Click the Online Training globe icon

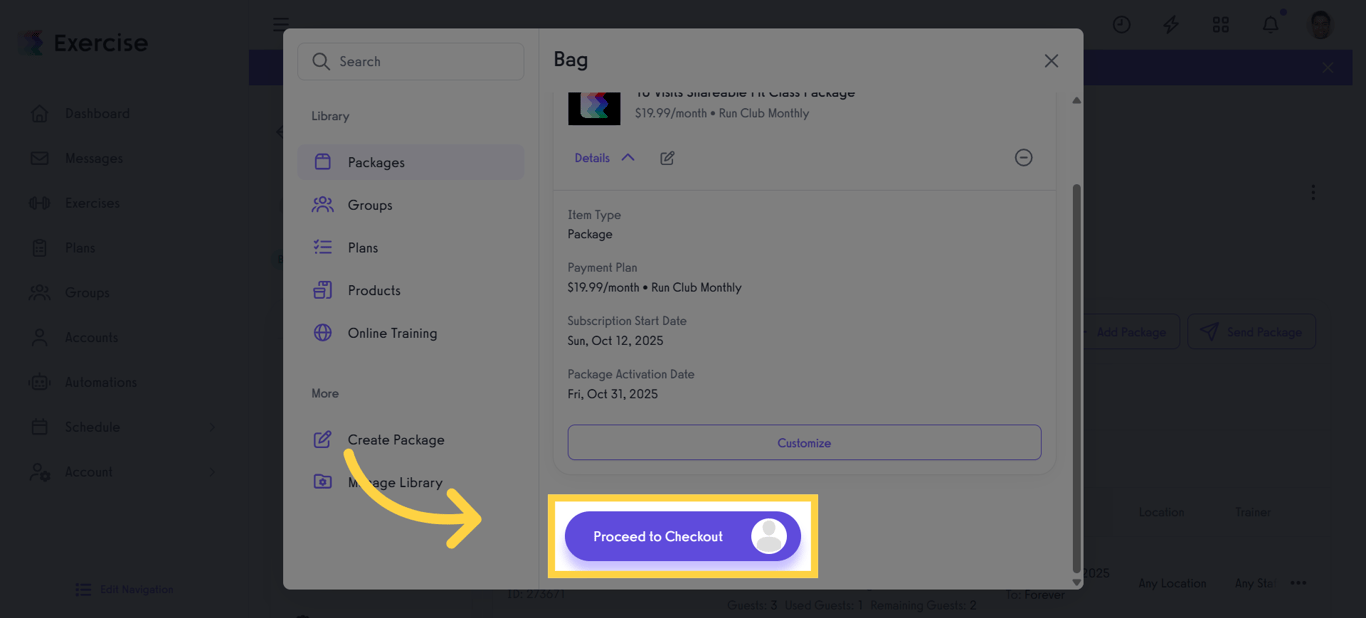tap(322, 333)
